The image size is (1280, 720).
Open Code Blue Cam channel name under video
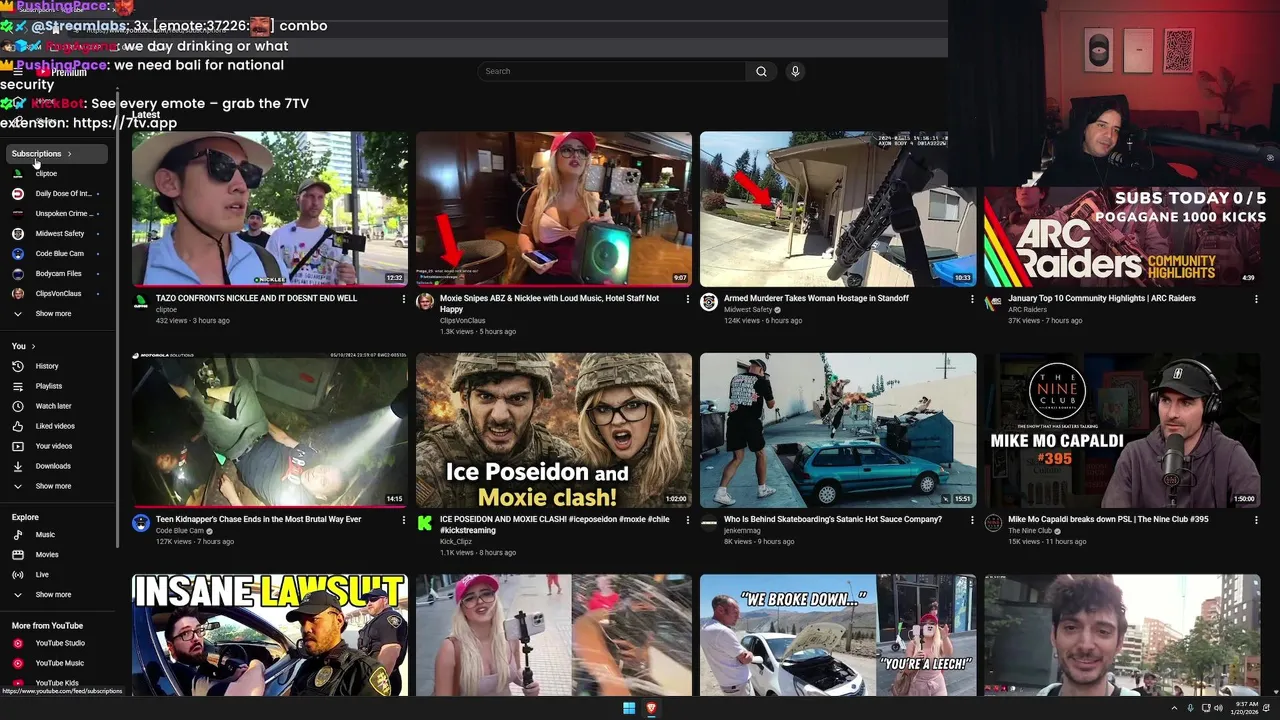pyautogui.click(x=180, y=531)
